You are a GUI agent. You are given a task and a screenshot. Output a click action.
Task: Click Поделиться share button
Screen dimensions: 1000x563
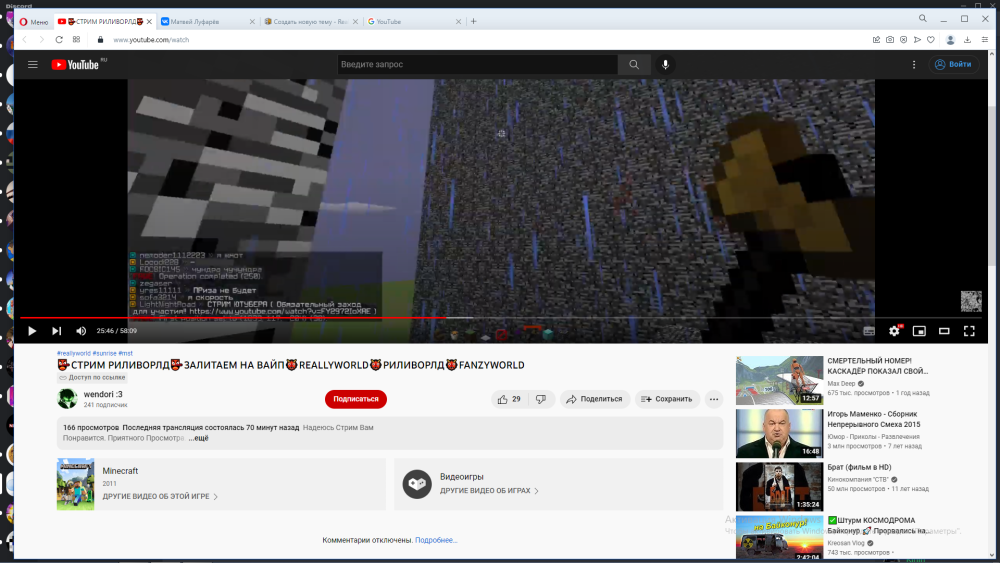tap(594, 399)
